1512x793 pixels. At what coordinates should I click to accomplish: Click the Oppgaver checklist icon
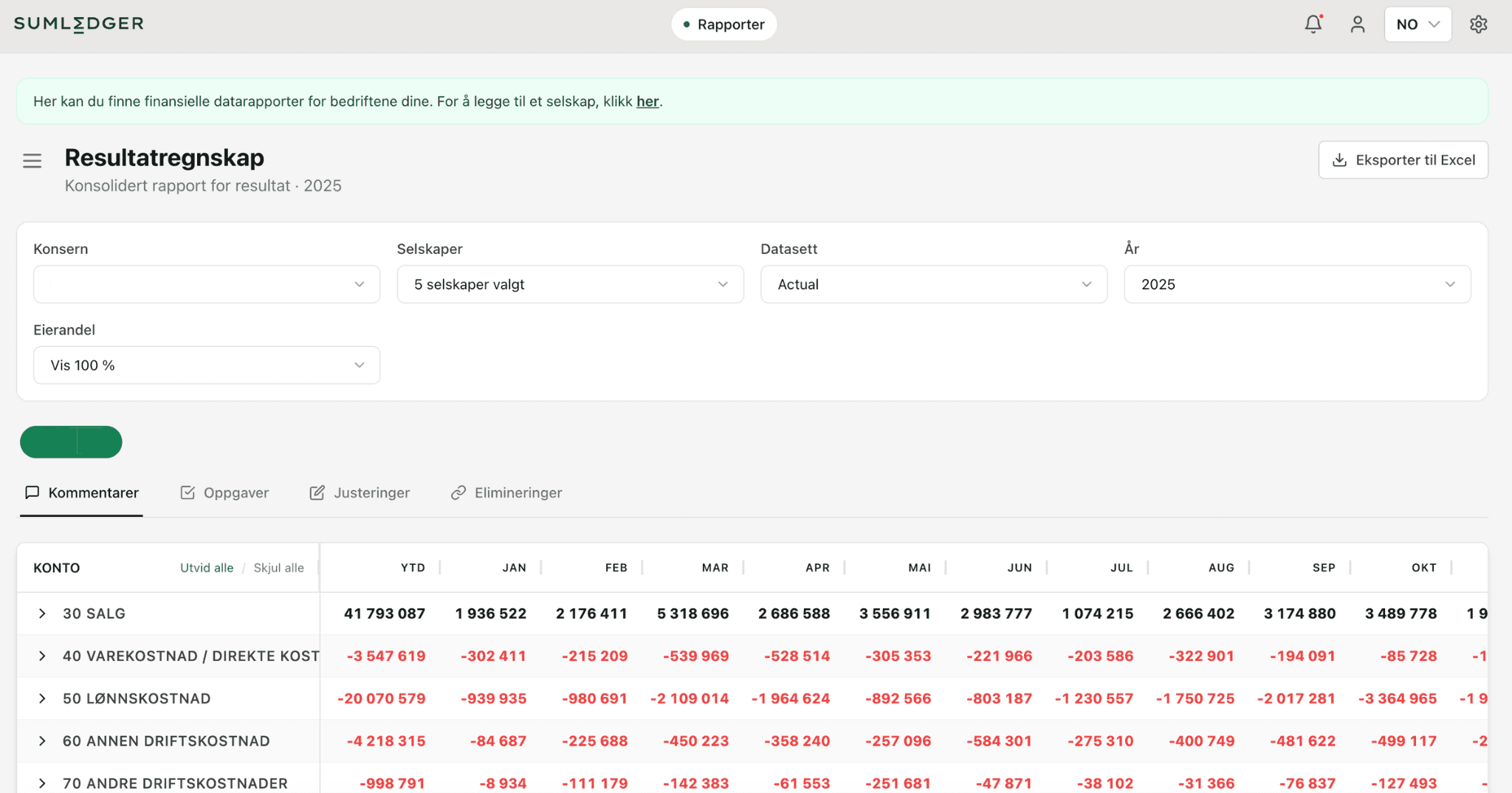188,492
